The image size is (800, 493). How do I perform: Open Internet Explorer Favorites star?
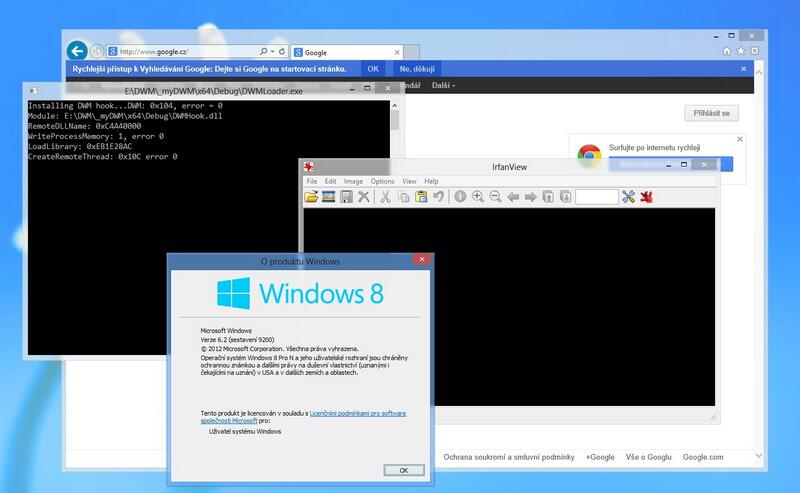click(741, 51)
